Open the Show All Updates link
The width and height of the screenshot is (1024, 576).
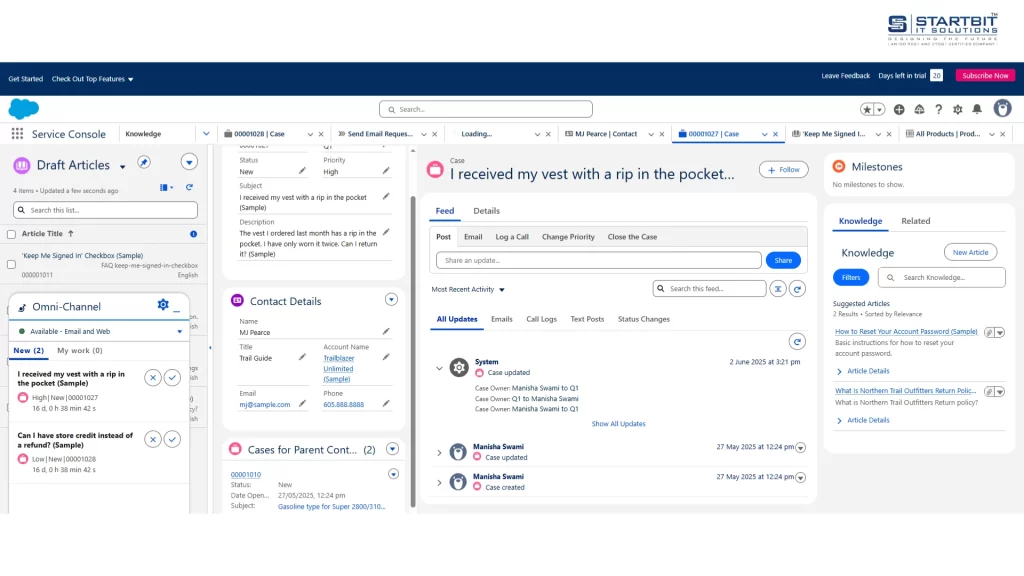[618, 424]
